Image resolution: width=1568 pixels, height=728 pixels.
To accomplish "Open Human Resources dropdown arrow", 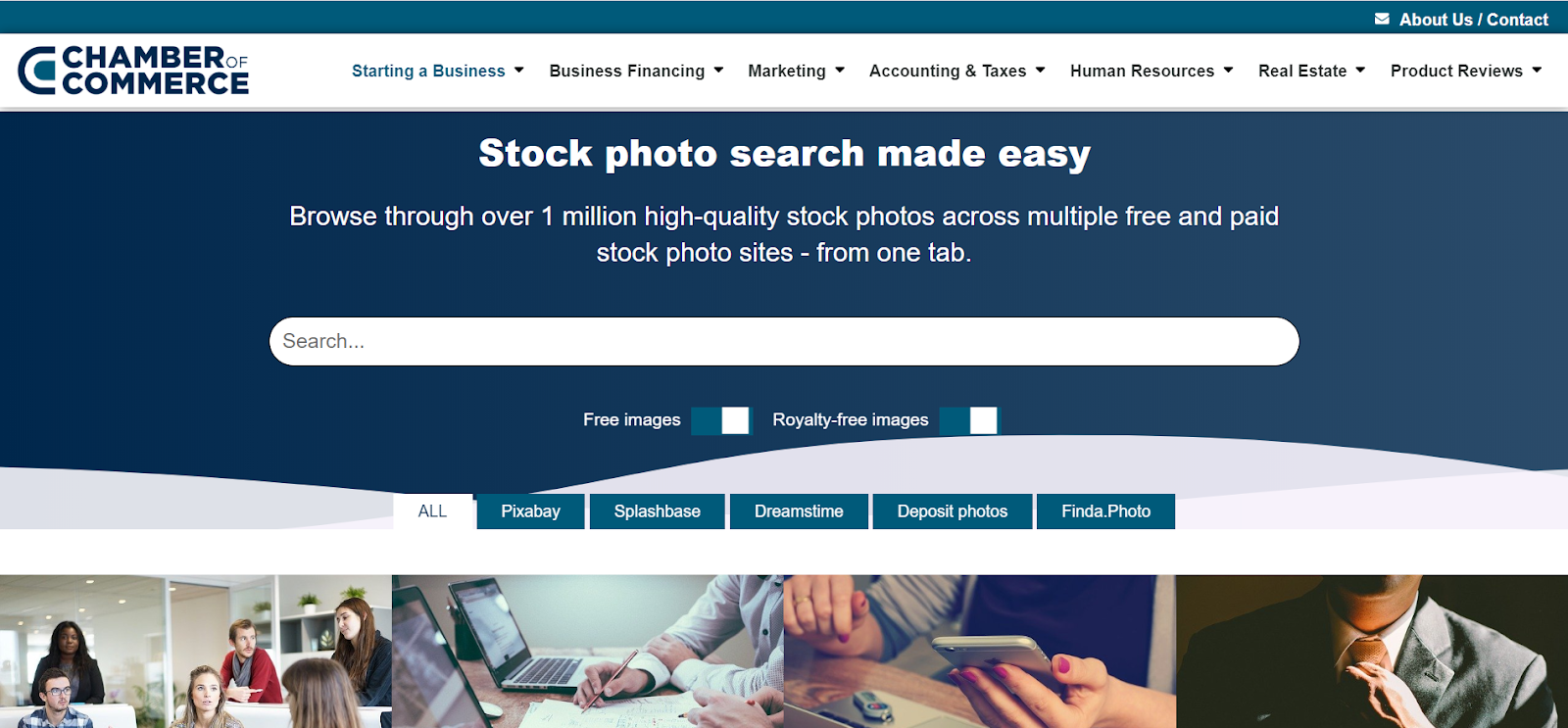I will tap(1228, 70).
